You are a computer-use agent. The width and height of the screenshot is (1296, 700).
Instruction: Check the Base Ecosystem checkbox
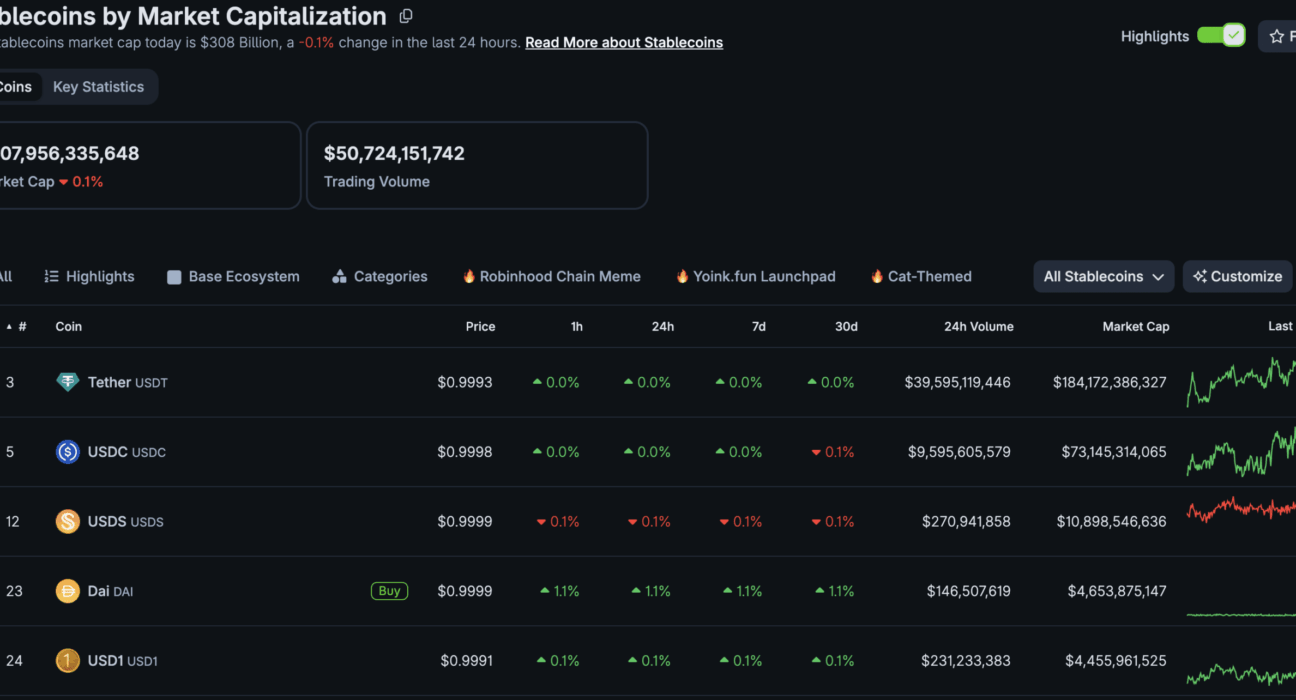pyautogui.click(x=174, y=277)
